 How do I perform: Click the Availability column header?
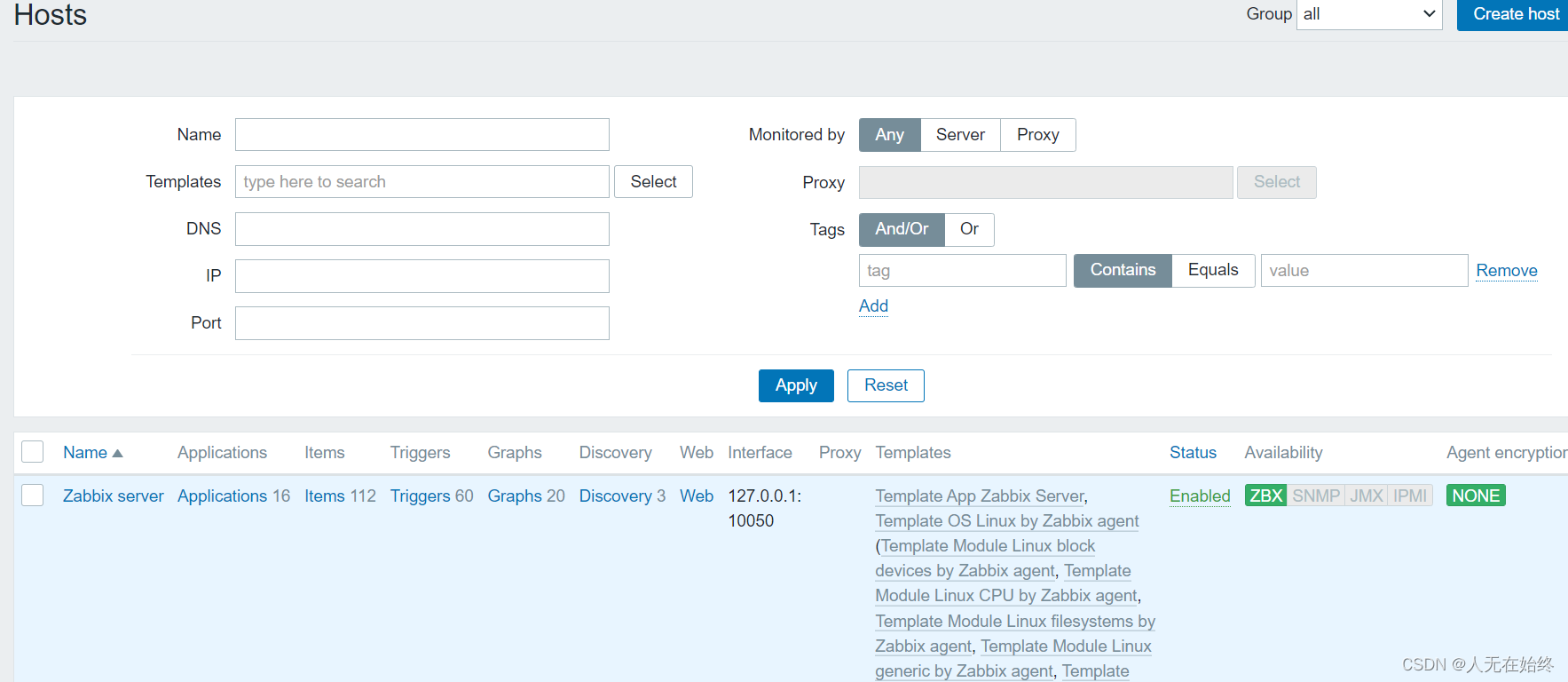(1283, 453)
